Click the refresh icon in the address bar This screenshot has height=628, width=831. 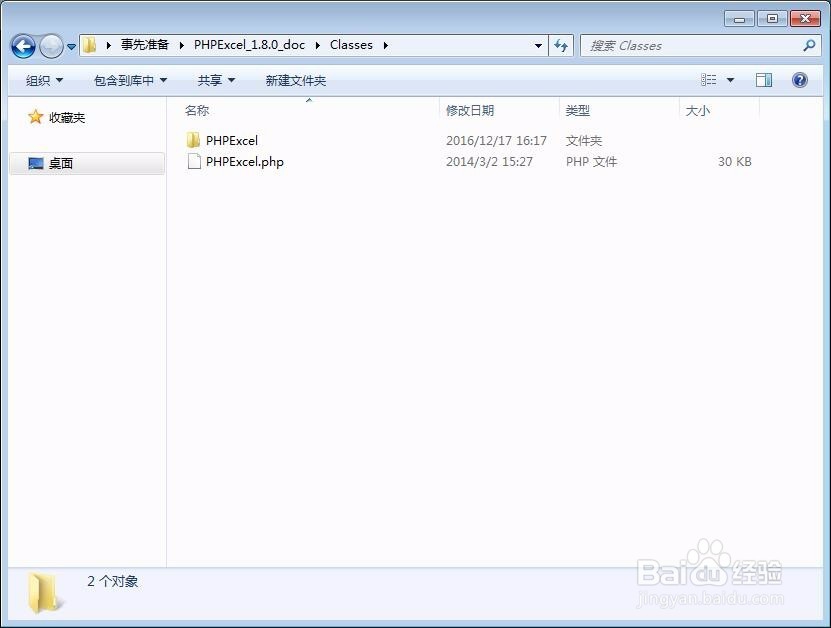[560, 45]
